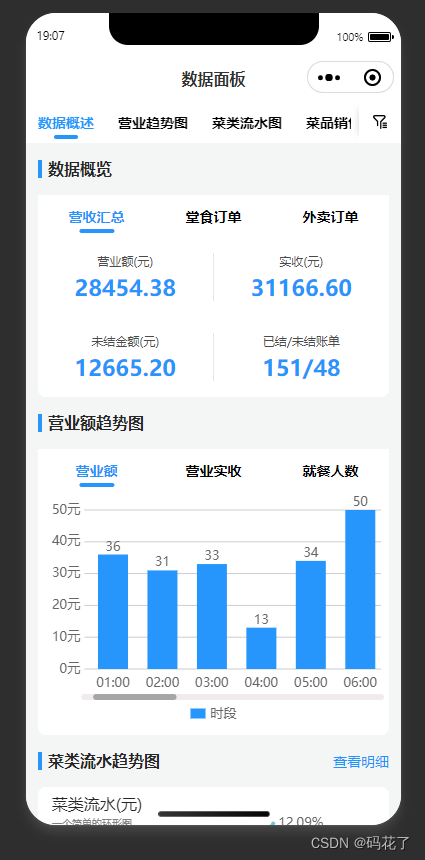
Task: Click the 06:00 x-axis label
Action: coord(360,682)
